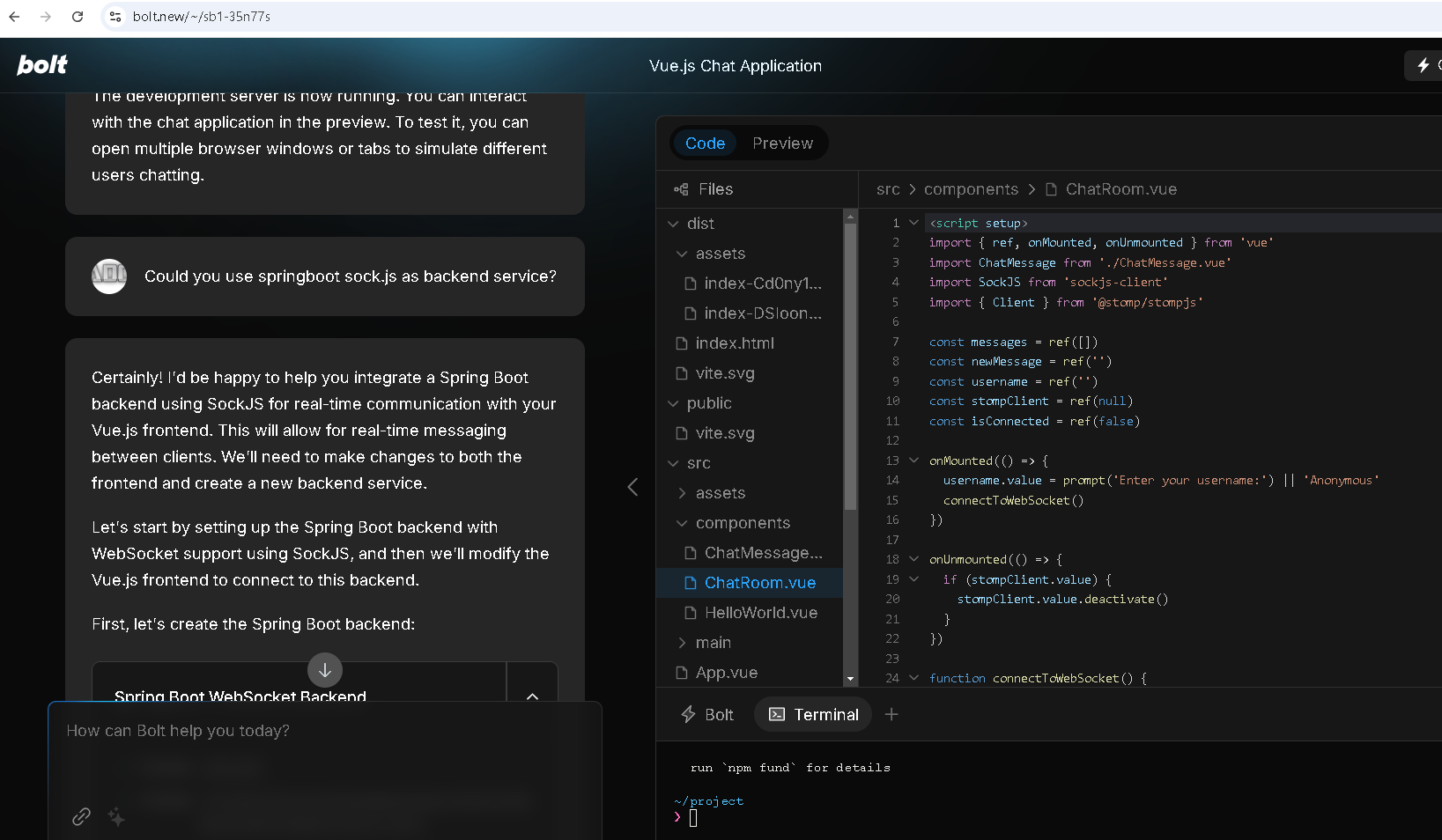Click file icon in ChatRoom.vue breadcrumb
The height and width of the screenshot is (840, 1442).
point(1051,189)
